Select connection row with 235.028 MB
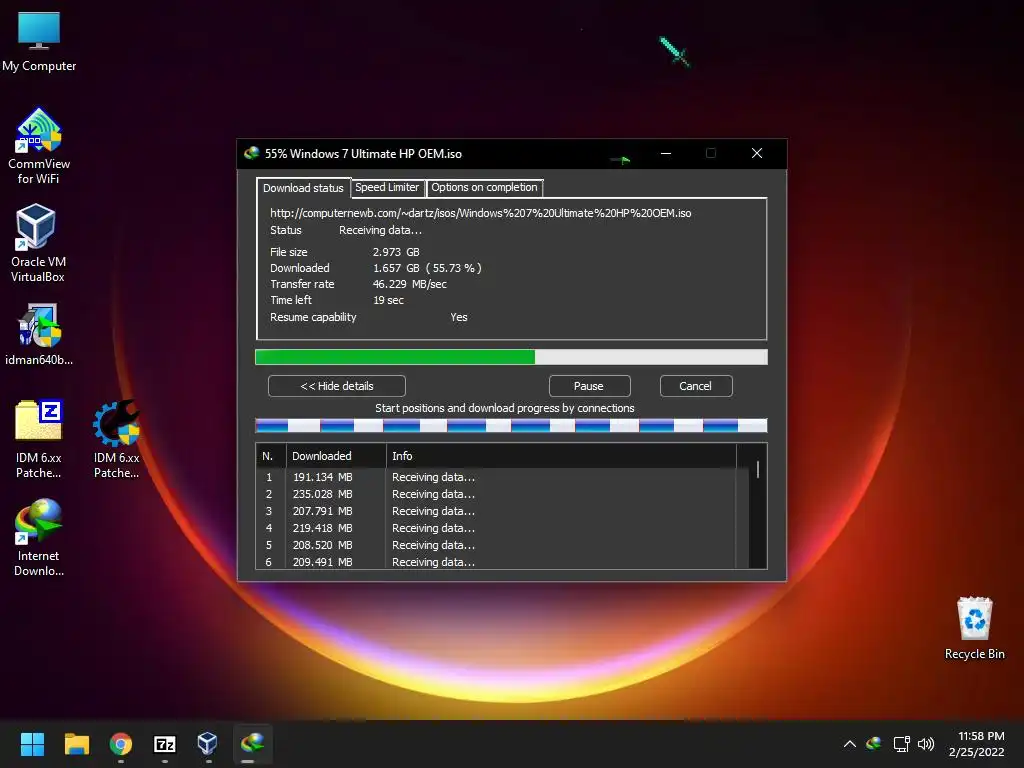The image size is (1024, 768). [x=502, y=494]
